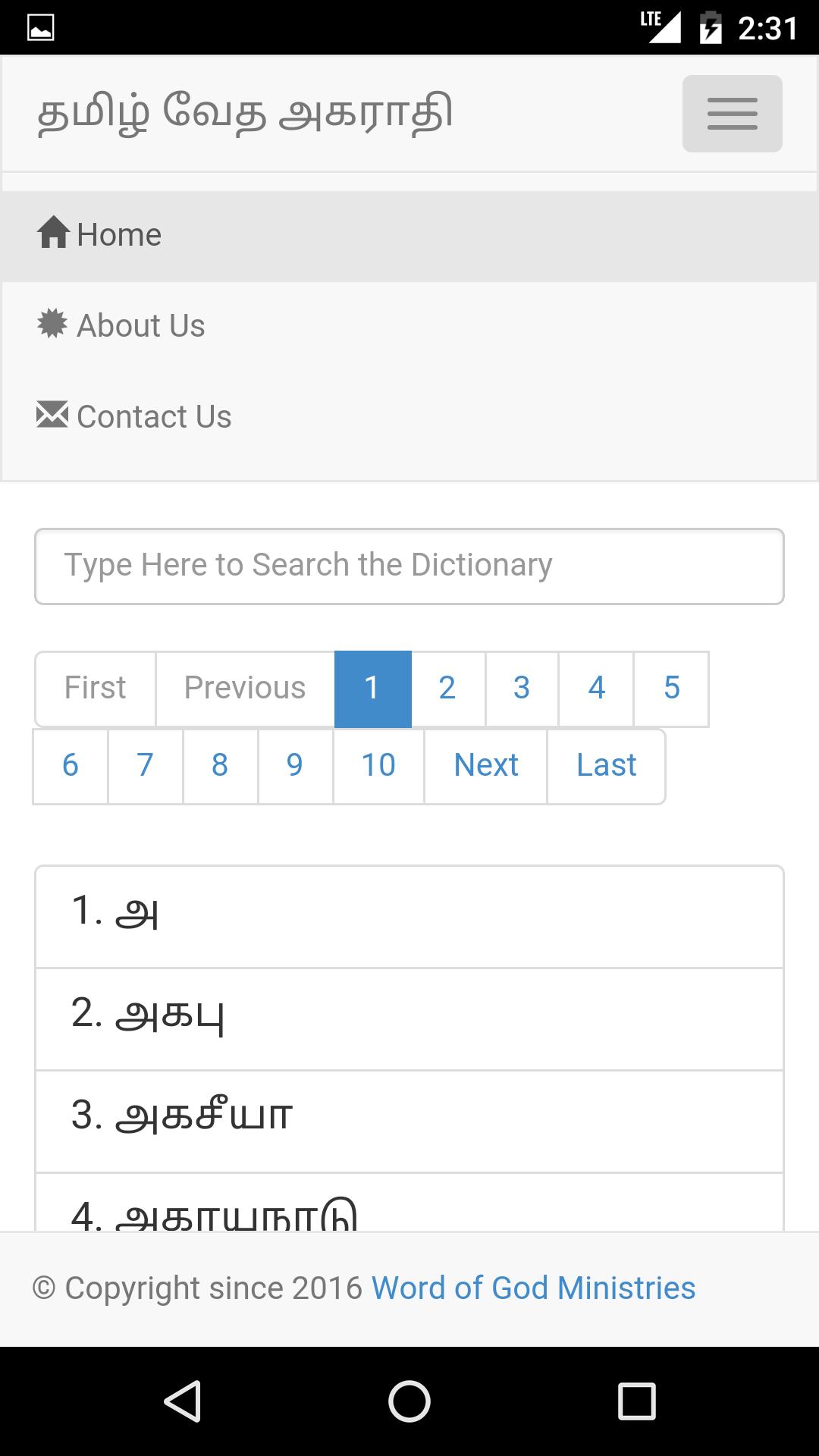Jump to page 5 in pagination
This screenshot has height=1456, width=819.
coord(671,689)
